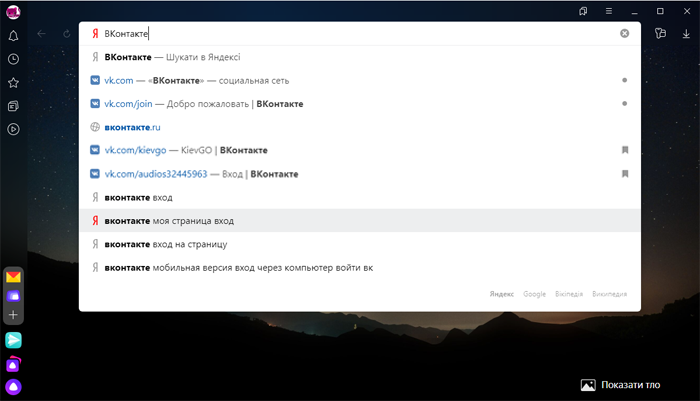The width and height of the screenshot is (700, 401).
Task: Open the tabs overview icon in title bar
Action: (583, 11)
